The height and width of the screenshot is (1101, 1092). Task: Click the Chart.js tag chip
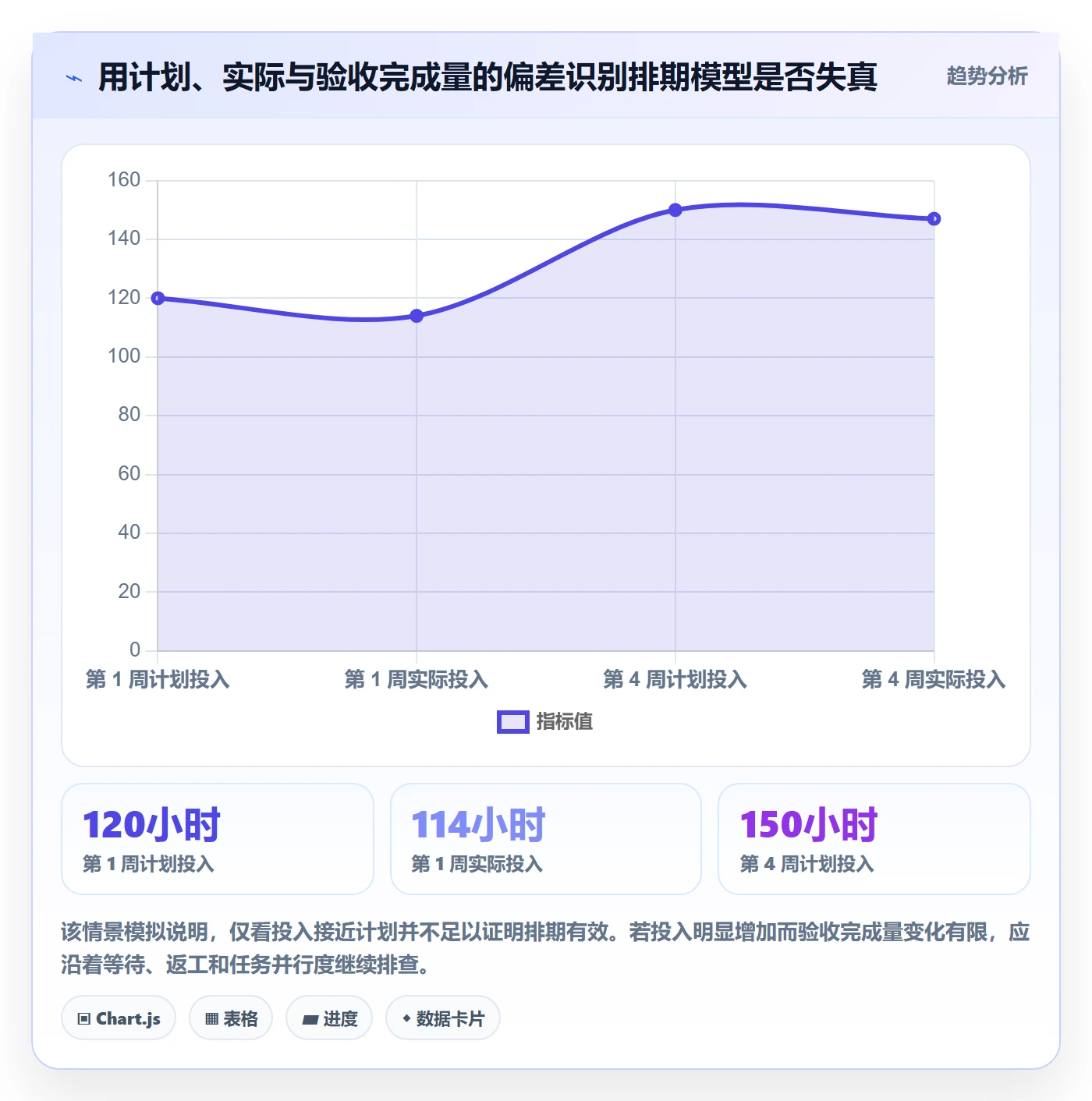click(x=119, y=1018)
